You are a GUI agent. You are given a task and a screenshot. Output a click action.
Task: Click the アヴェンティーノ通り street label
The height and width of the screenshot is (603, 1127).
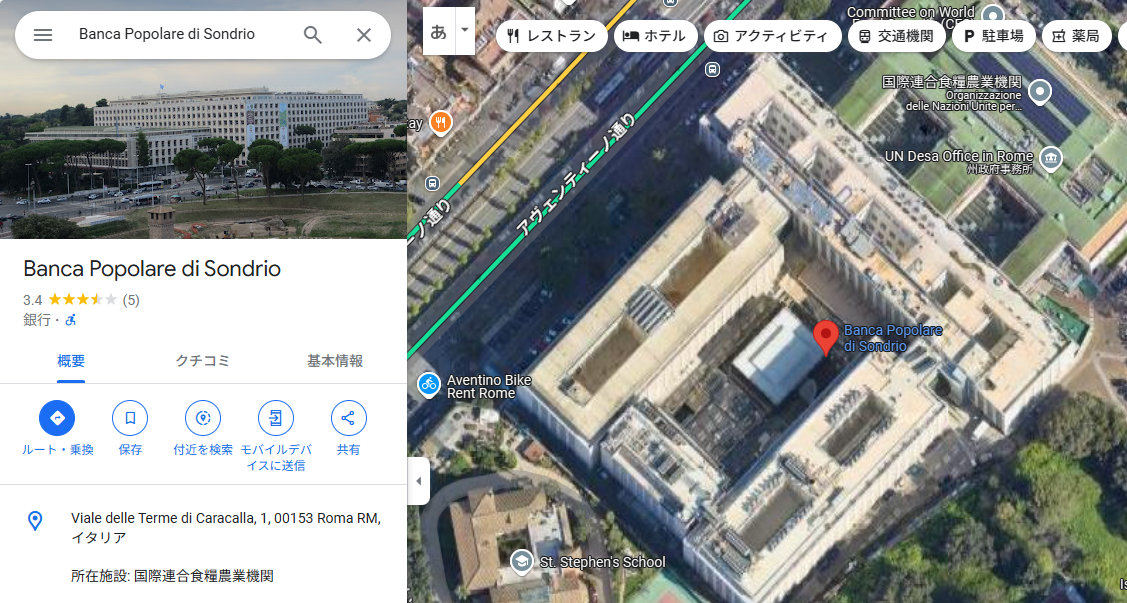575,176
